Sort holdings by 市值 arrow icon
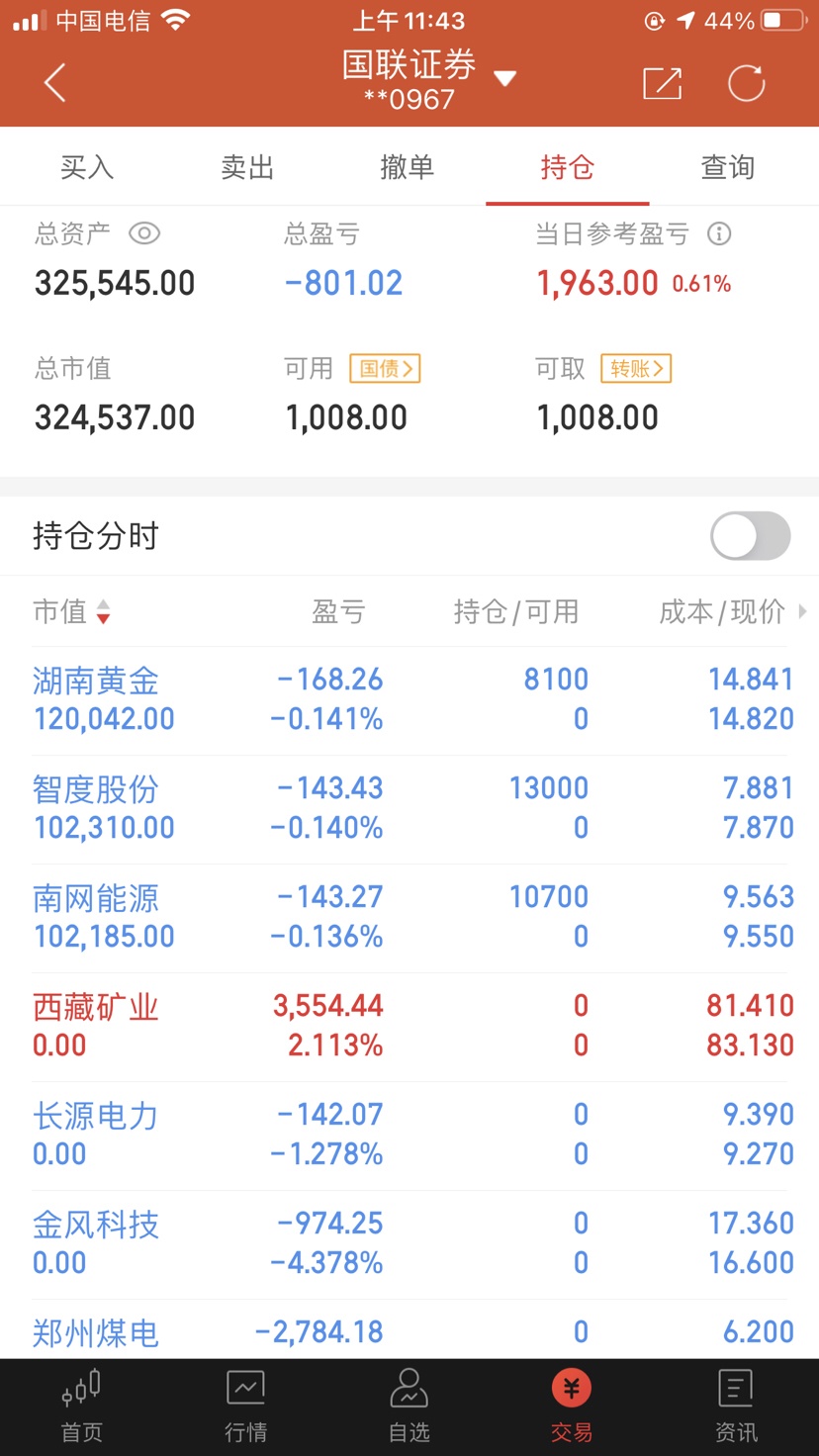Viewport: 819px width, 1456px height. 103,612
